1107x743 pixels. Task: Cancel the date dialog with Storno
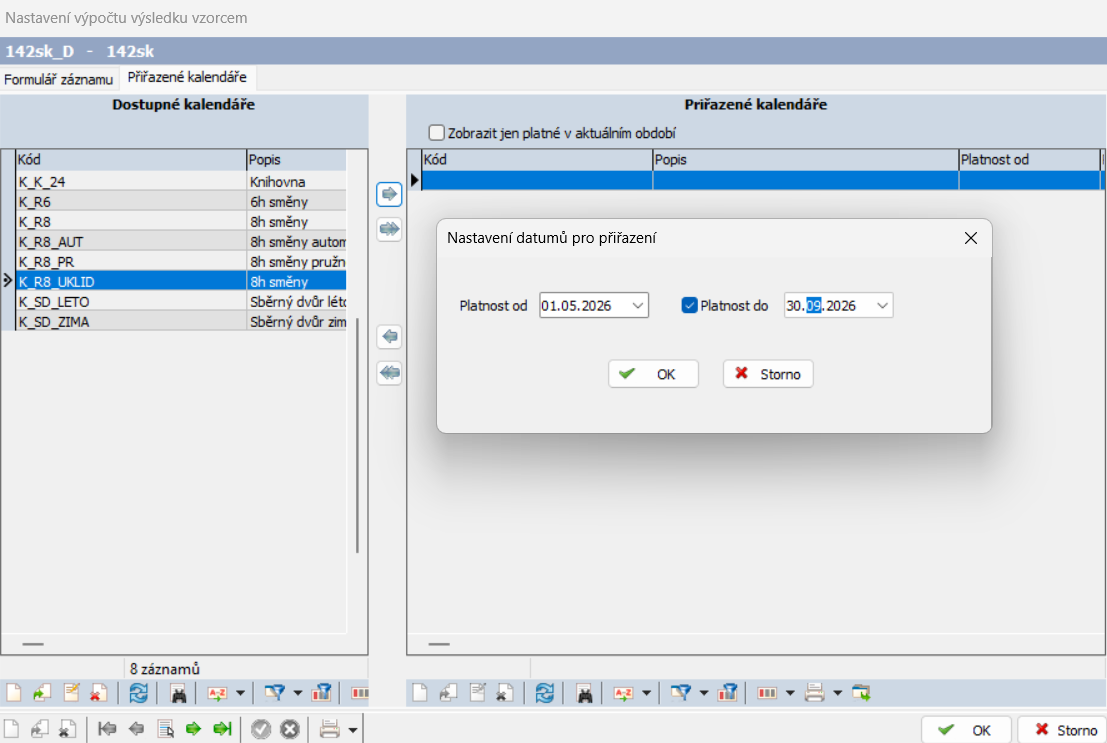[767, 374]
